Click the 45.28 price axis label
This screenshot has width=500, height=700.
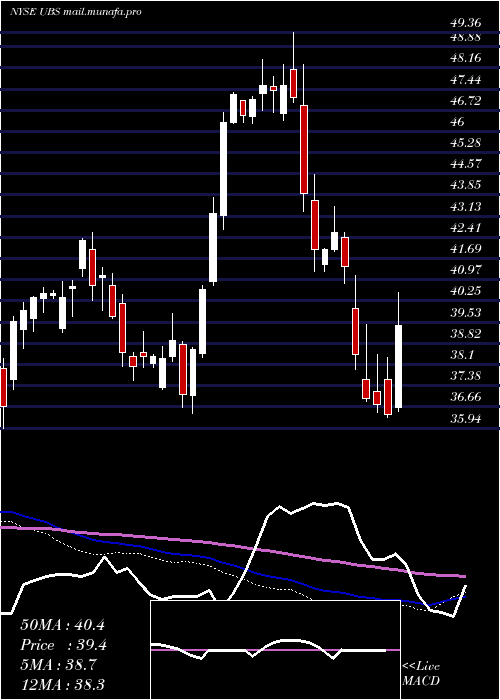[x=466, y=143]
